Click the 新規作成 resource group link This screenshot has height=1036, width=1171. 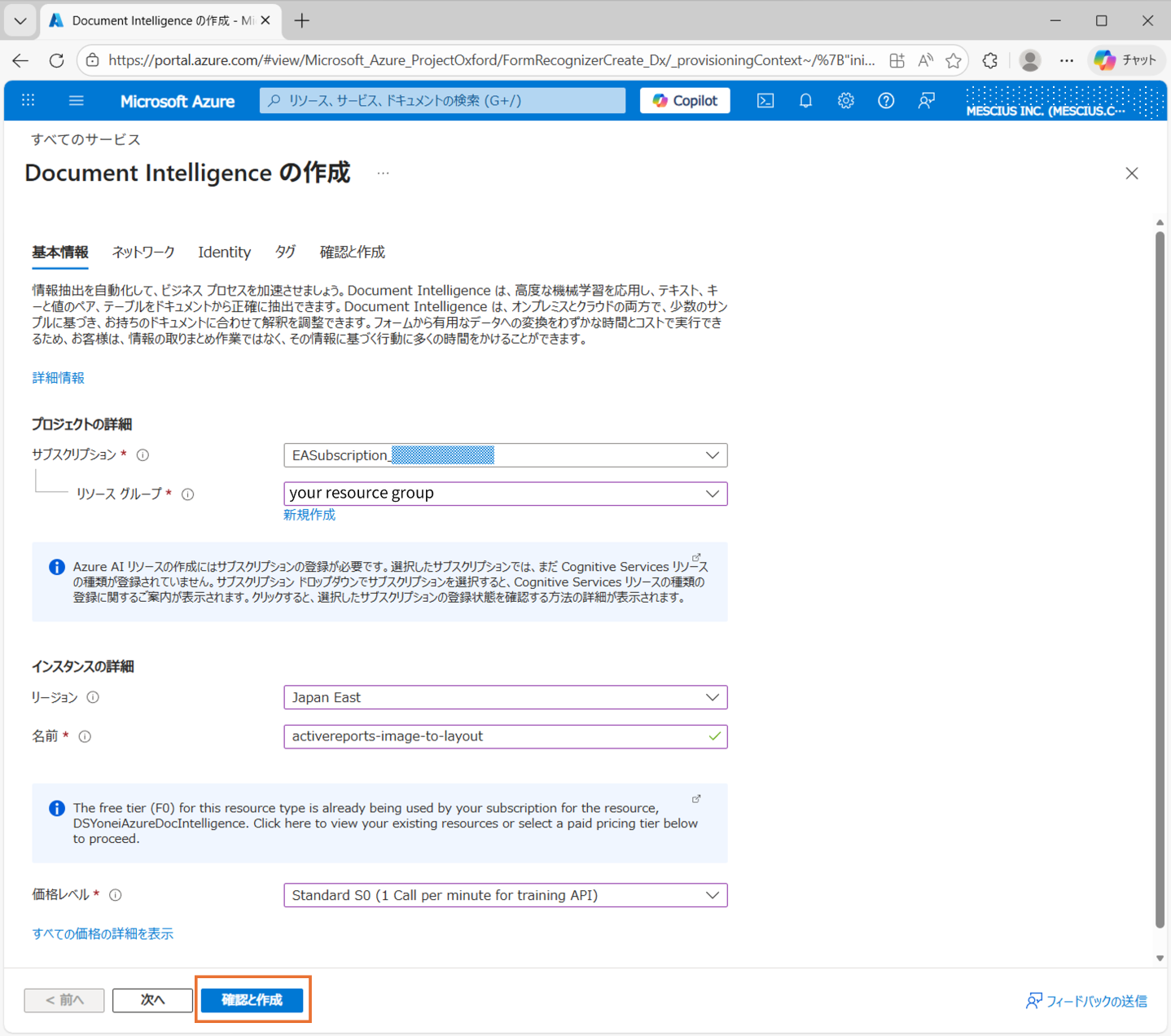(309, 514)
